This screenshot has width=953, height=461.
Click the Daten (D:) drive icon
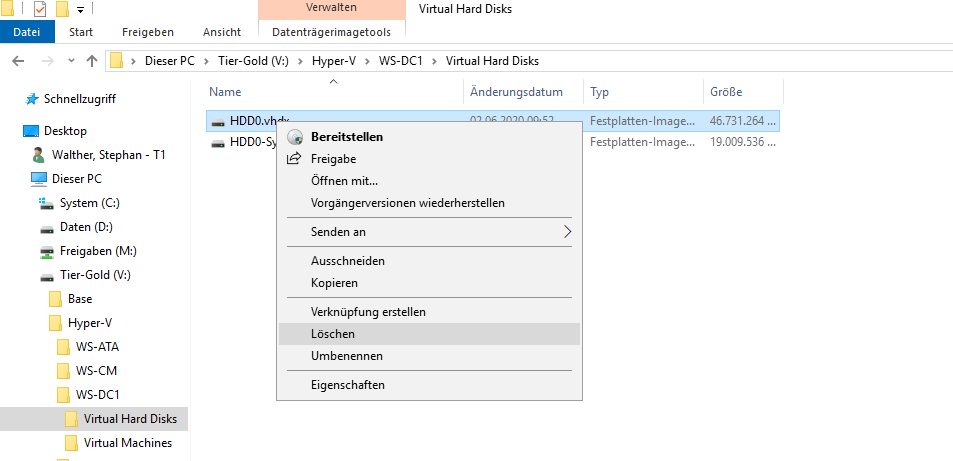pos(47,227)
